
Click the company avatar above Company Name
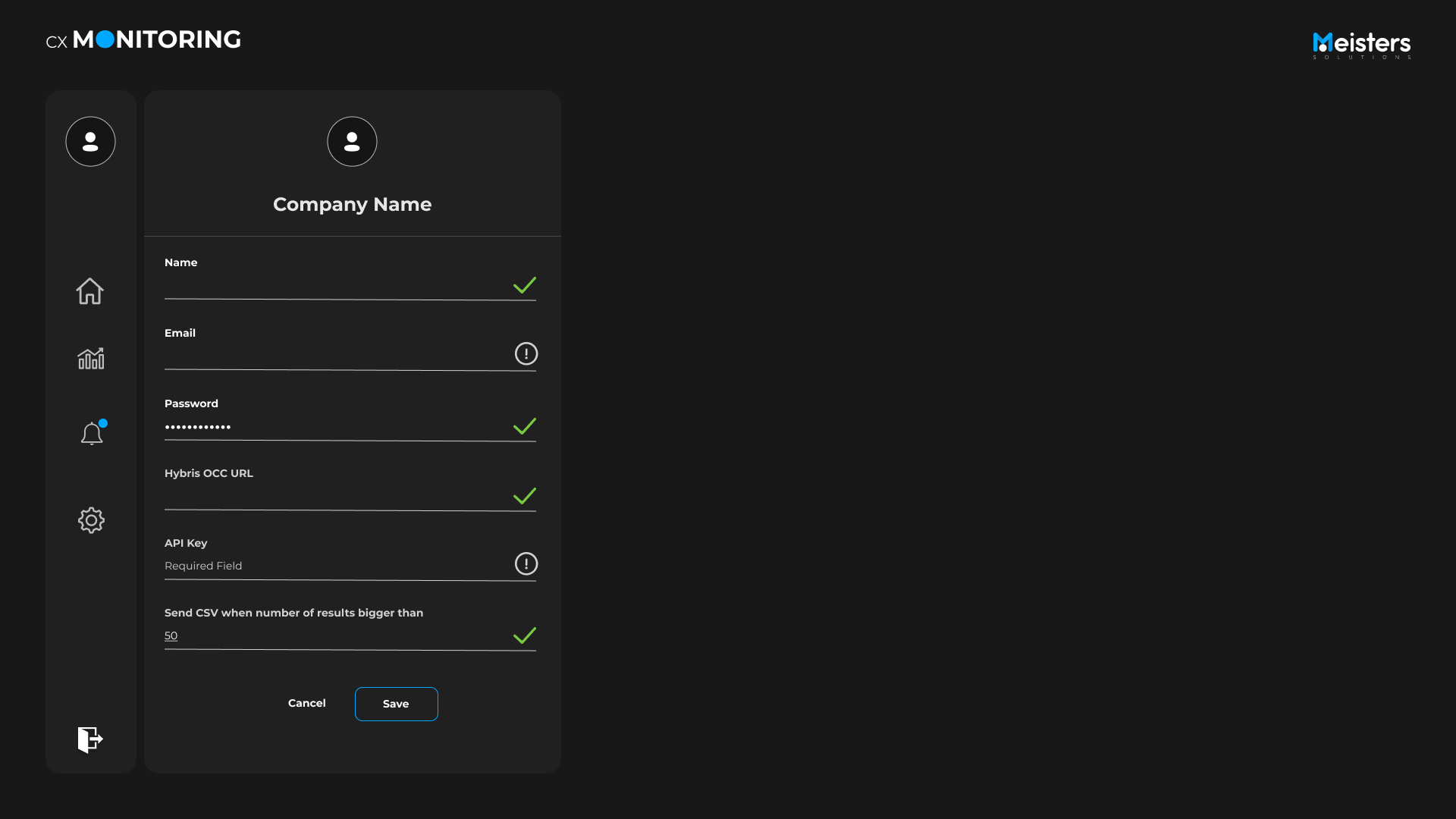(x=352, y=142)
